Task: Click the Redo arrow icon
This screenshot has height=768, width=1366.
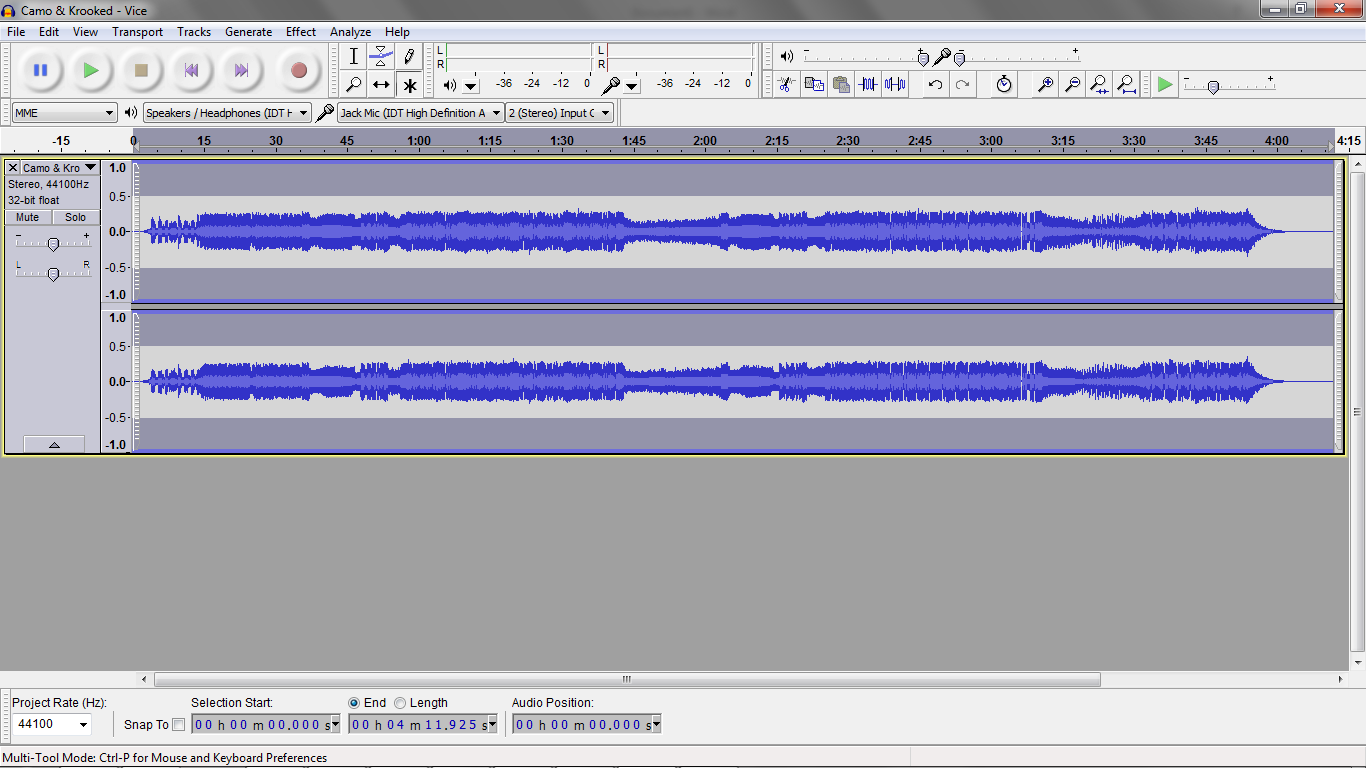Action: tap(962, 84)
